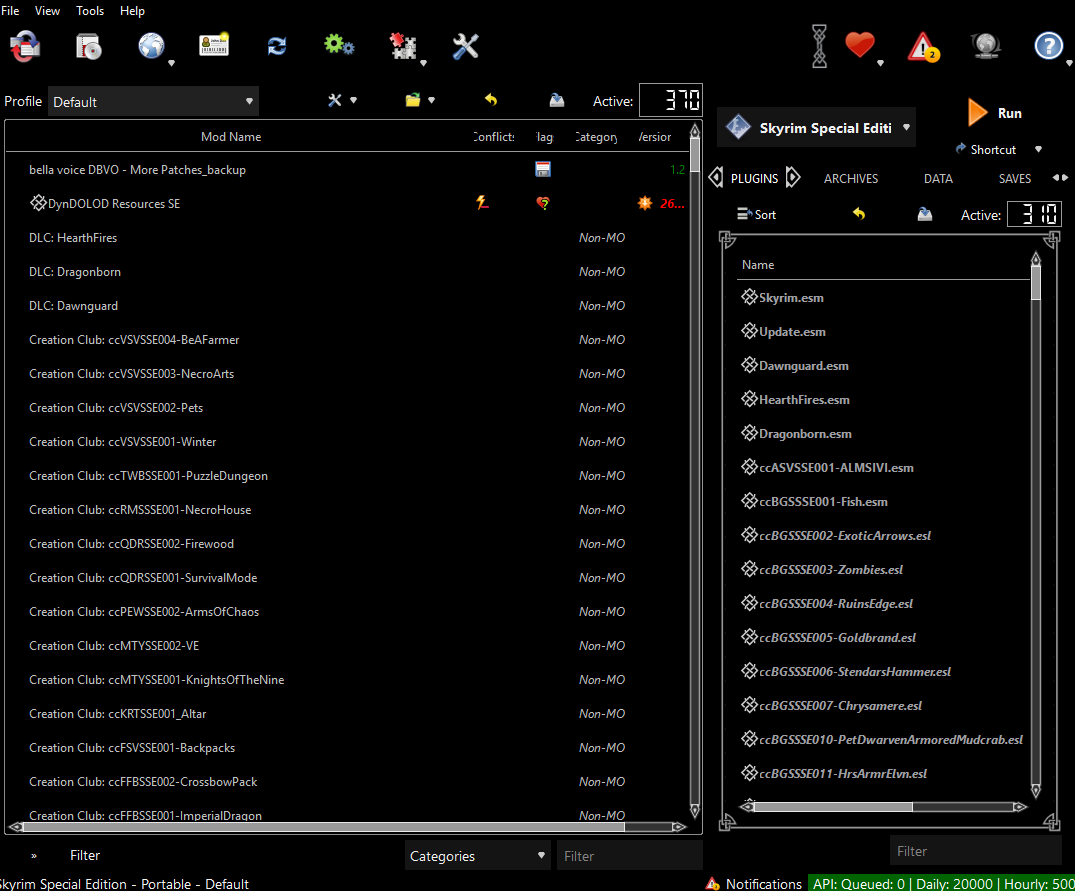Open the Categories dropdown
This screenshot has height=891, width=1075.
tap(478, 855)
